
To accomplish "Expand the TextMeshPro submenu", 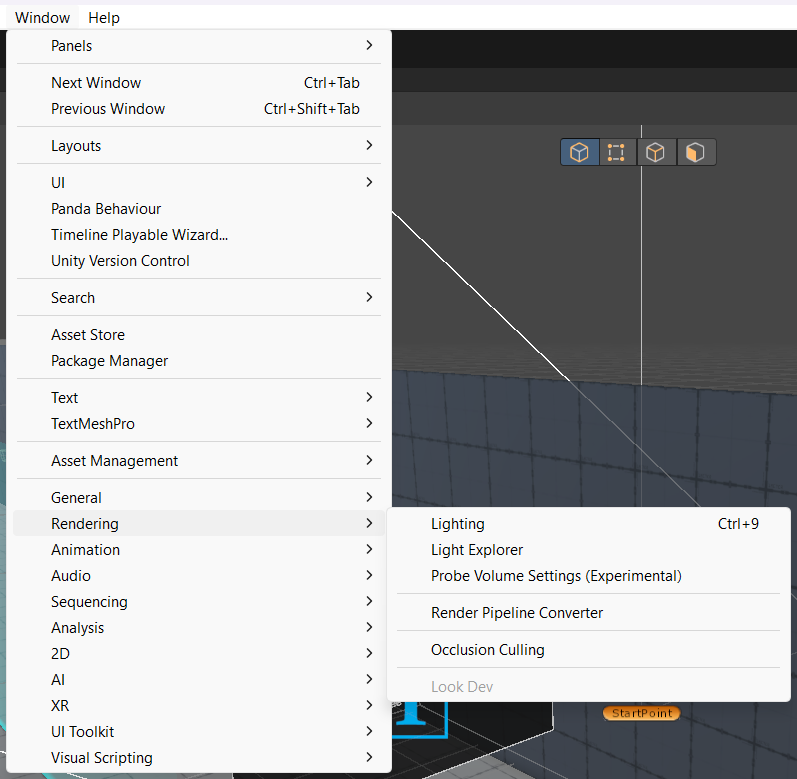I will pos(199,424).
